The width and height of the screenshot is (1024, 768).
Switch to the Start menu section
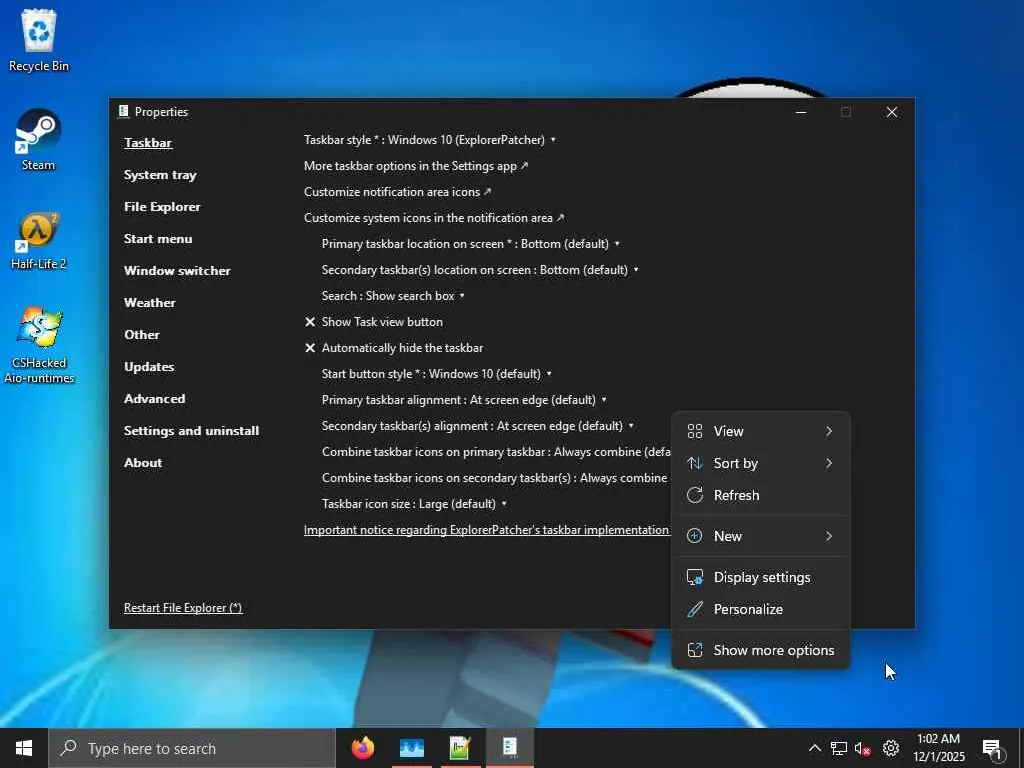pyautogui.click(x=158, y=239)
